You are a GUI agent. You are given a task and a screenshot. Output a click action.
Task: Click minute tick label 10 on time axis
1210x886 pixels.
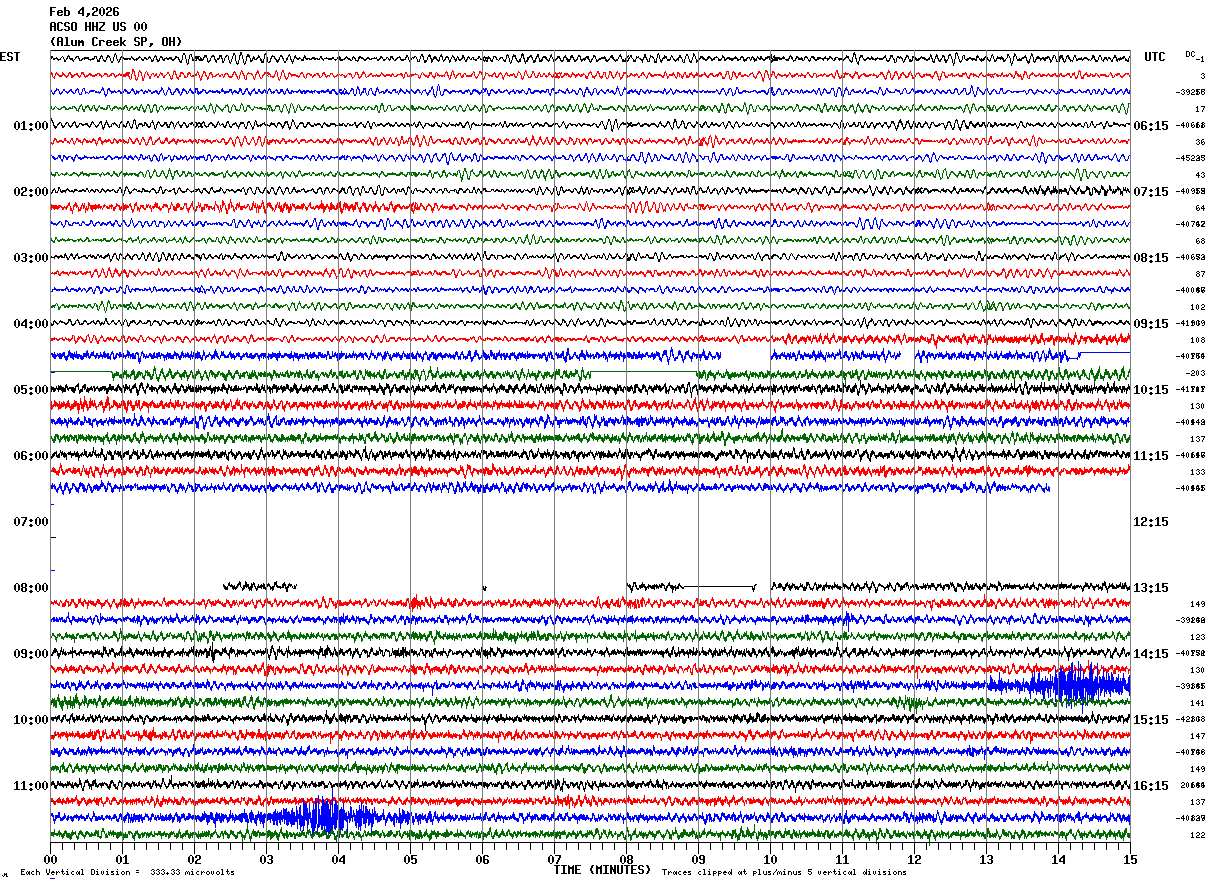pos(770,859)
